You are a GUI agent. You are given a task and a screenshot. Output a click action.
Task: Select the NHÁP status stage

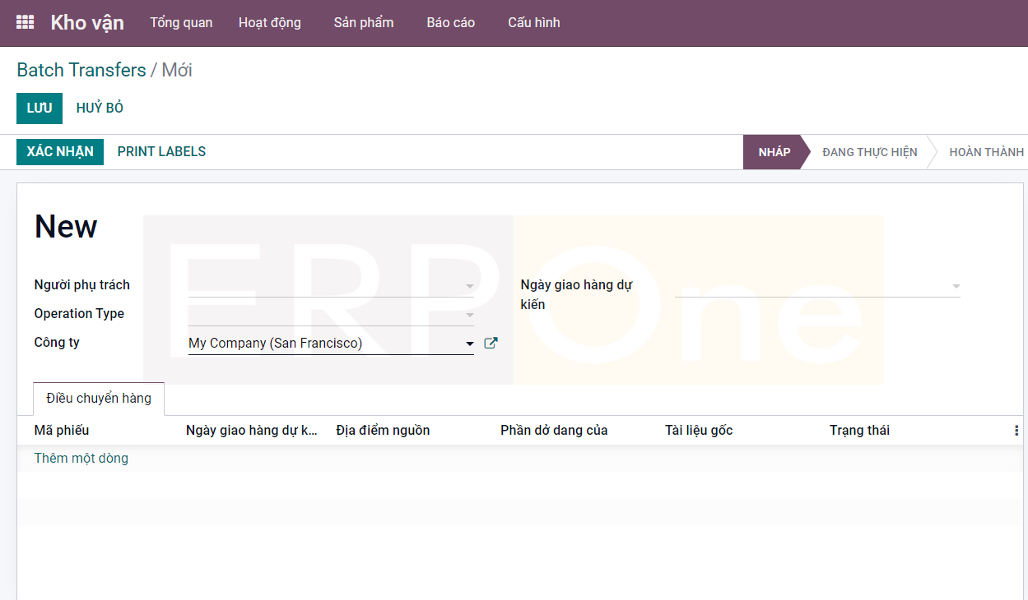click(x=774, y=152)
